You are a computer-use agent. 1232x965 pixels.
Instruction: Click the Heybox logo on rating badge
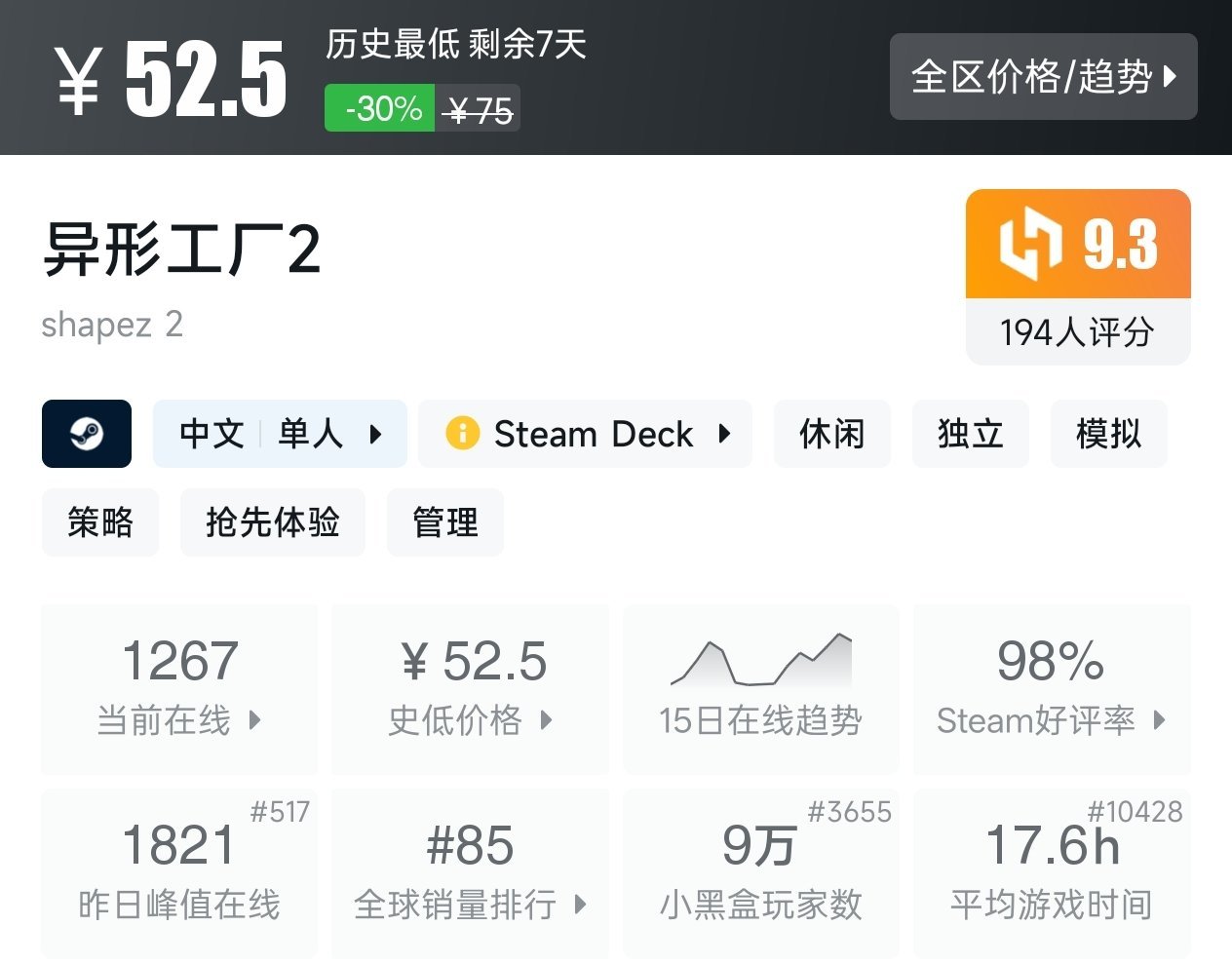(x=1029, y=244)
